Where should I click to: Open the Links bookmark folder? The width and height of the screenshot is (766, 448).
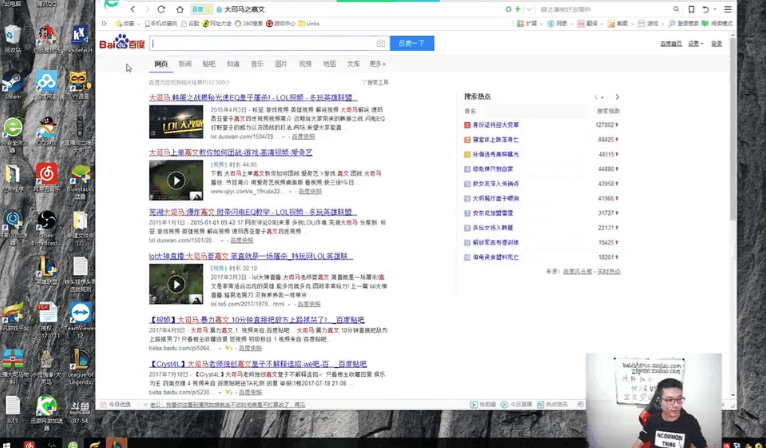tap(309, 23)
